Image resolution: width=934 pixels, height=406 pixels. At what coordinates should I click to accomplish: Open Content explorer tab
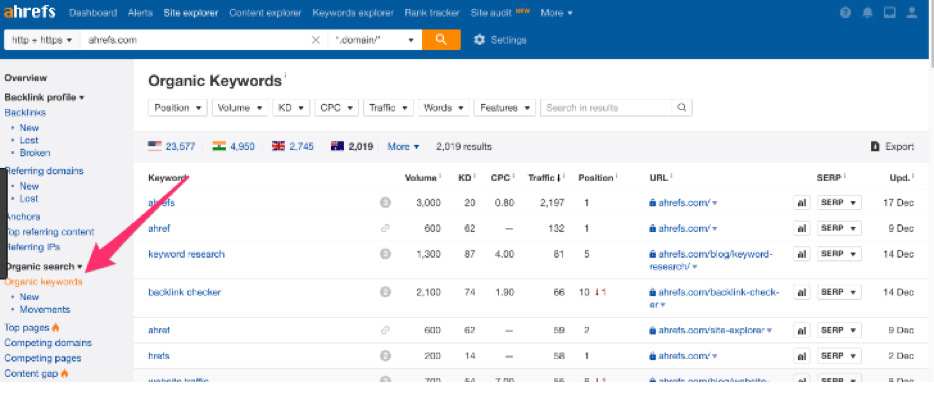(265, 13)
